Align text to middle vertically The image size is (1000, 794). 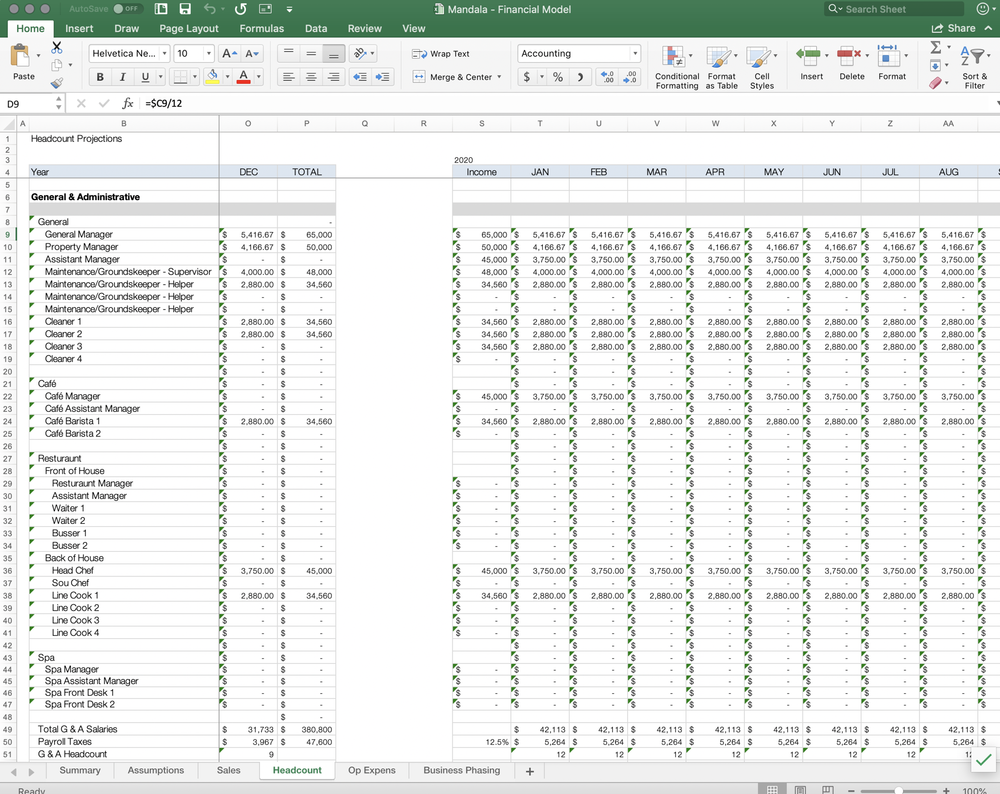tap(311, 54)
